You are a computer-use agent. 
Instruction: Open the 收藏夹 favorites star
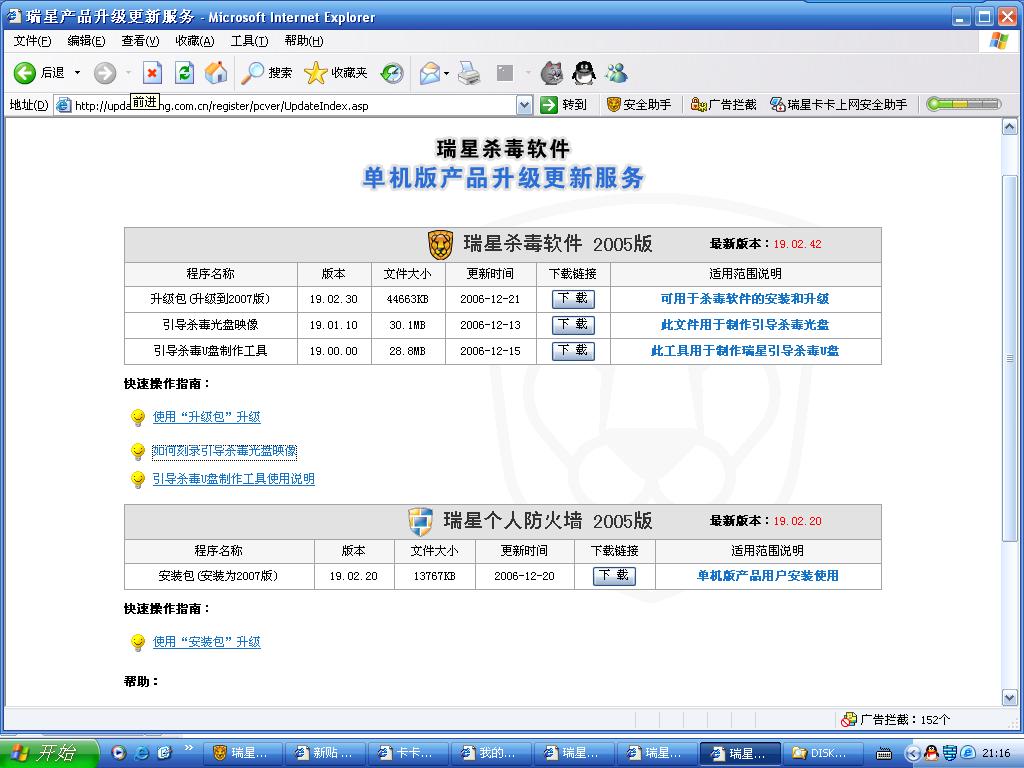(x=336, y=72)
